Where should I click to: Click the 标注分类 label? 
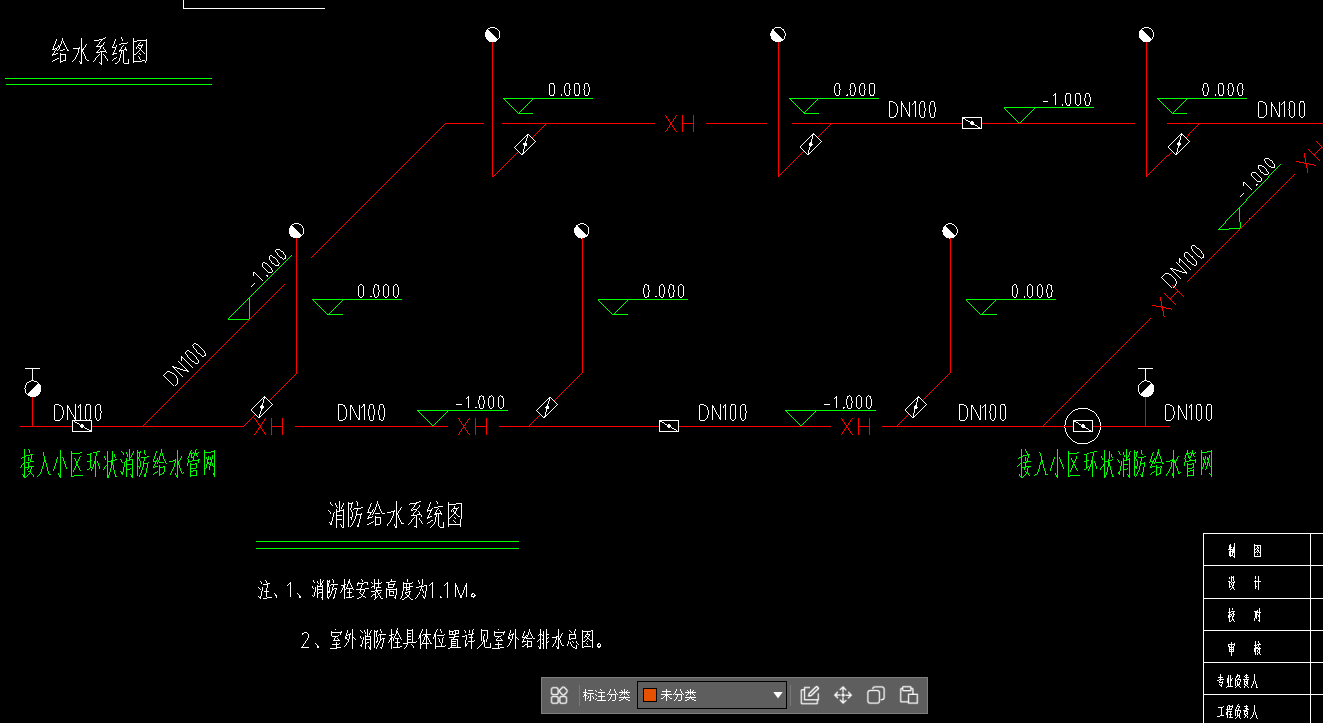(x=606, y=695)
